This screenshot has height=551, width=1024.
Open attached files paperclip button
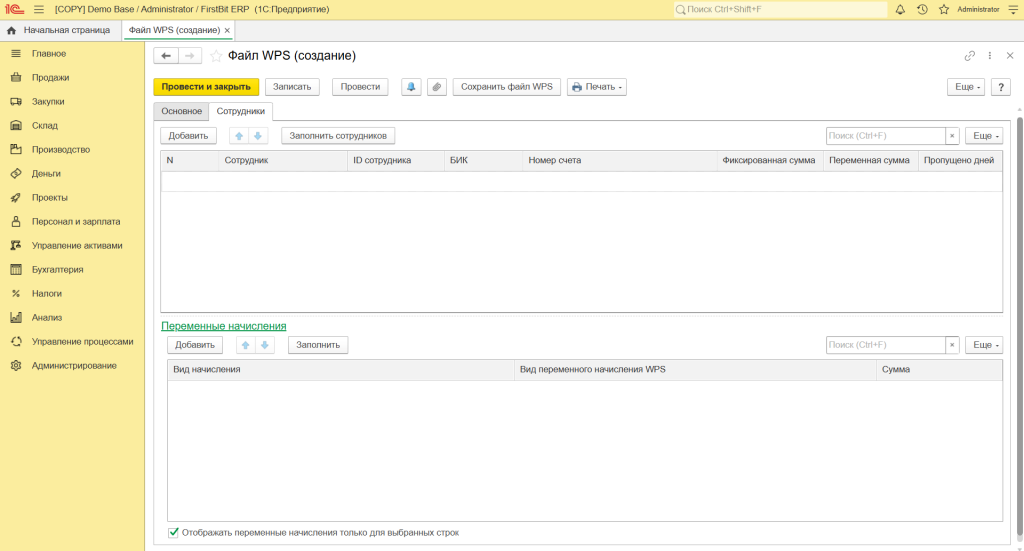click(437, 87)
